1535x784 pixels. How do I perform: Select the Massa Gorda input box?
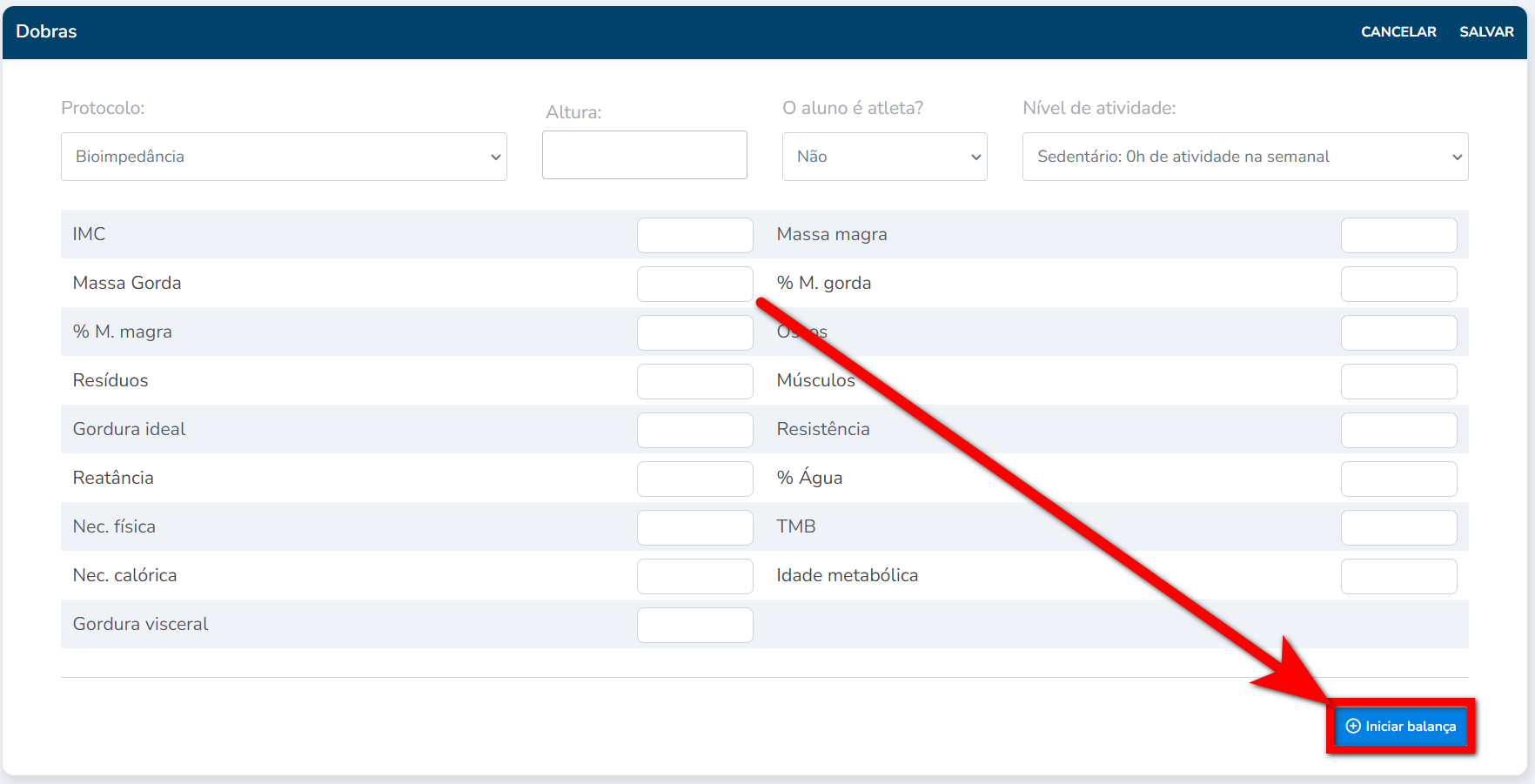pyautogui.click(x=694, y=284)
